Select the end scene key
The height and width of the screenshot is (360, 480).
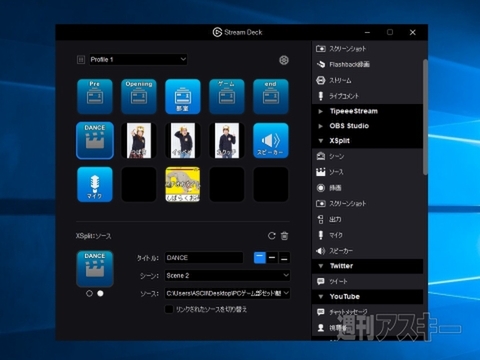pos(271,97)
